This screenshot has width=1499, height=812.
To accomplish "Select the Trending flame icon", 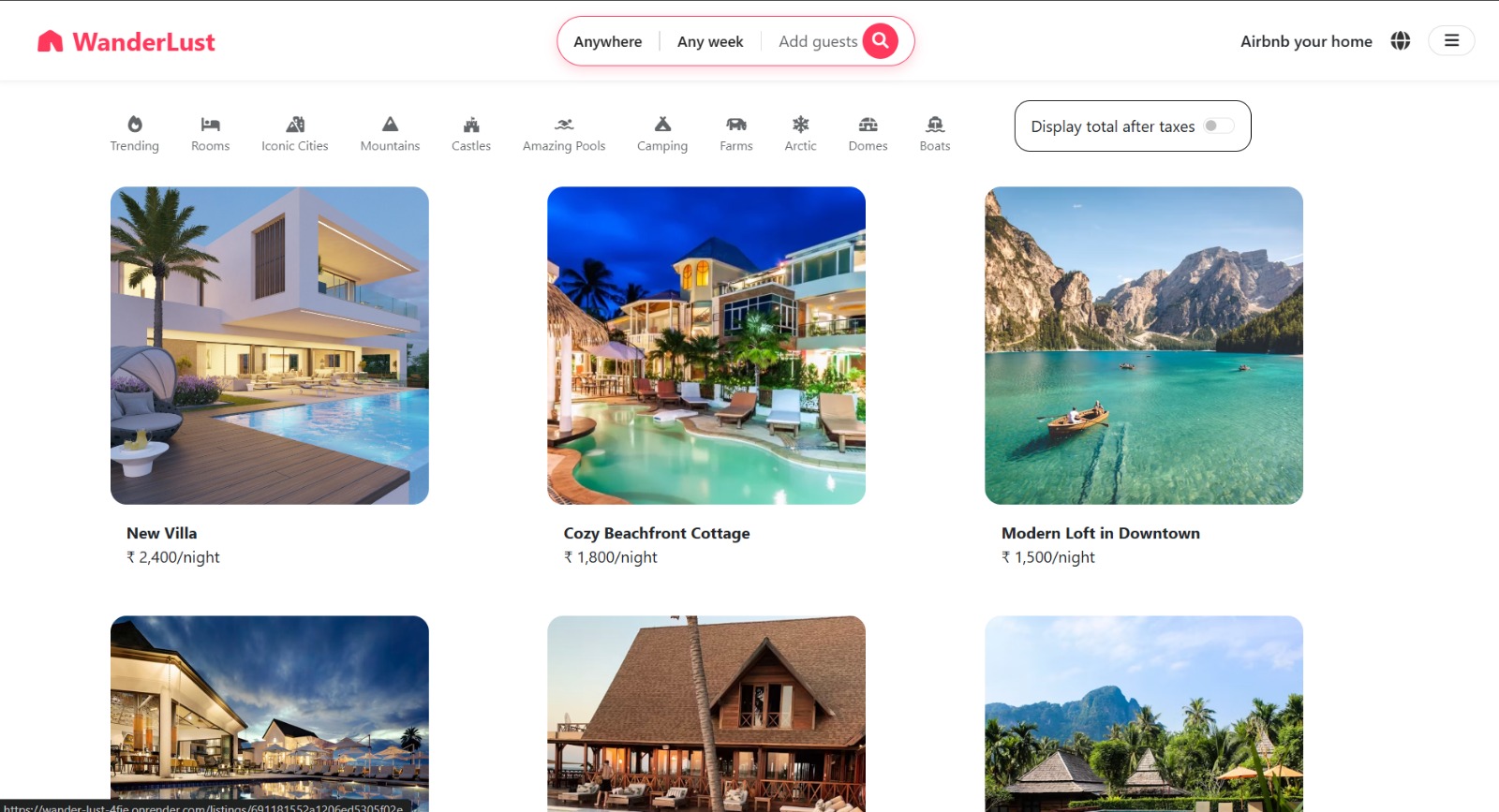I will [135, 124].
